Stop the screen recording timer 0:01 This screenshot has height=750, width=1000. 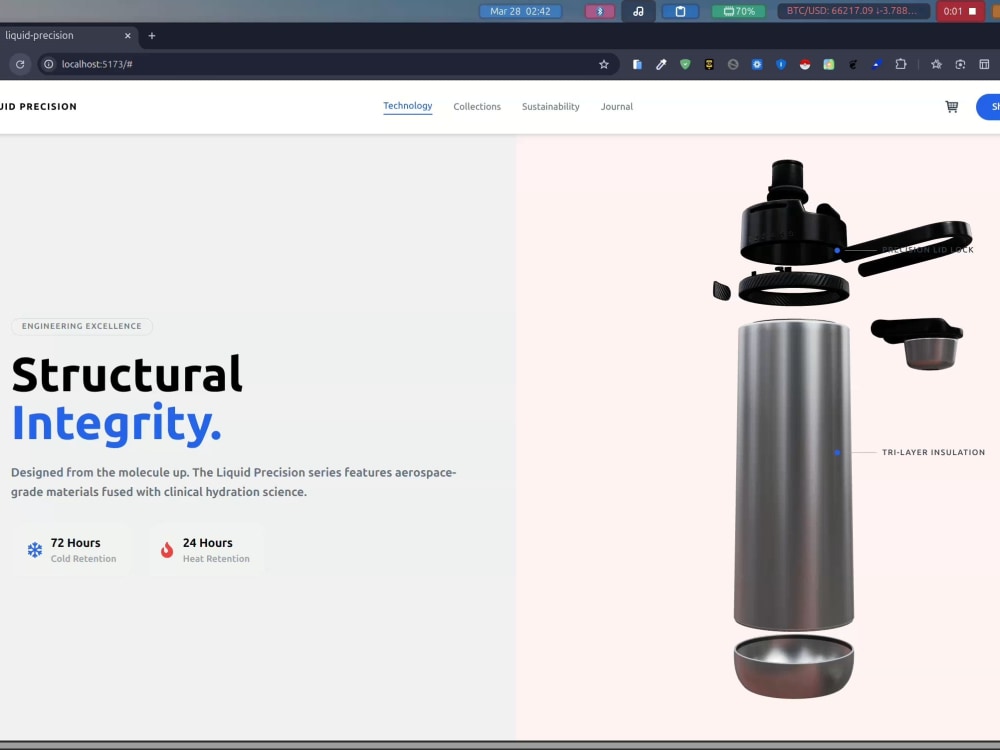(x=960, y=11)
